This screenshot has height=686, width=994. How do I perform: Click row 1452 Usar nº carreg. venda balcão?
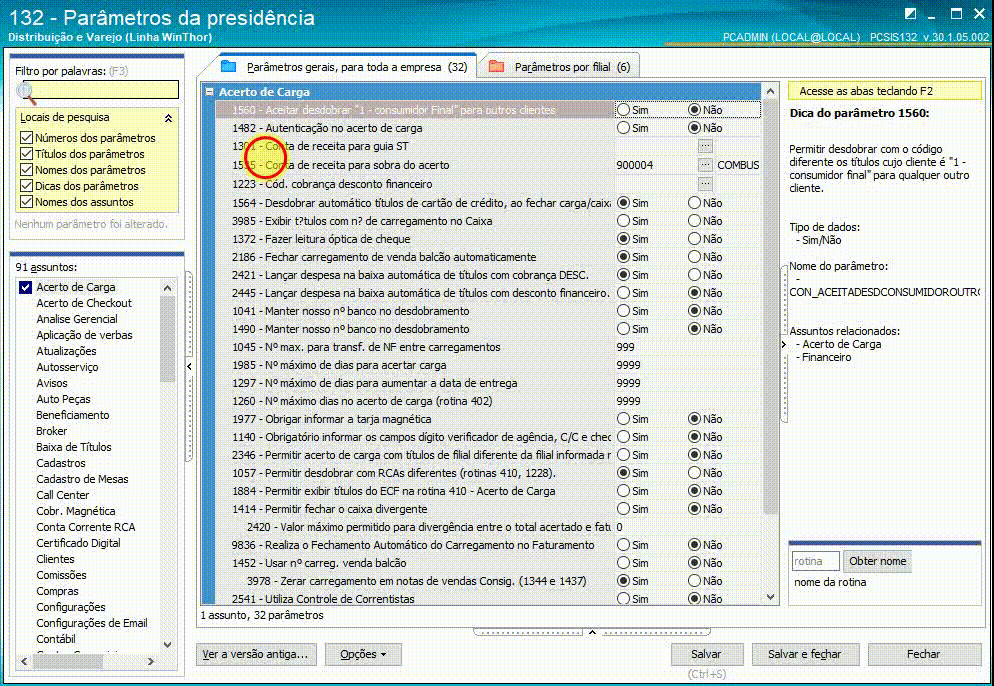[x=488, y=563]
